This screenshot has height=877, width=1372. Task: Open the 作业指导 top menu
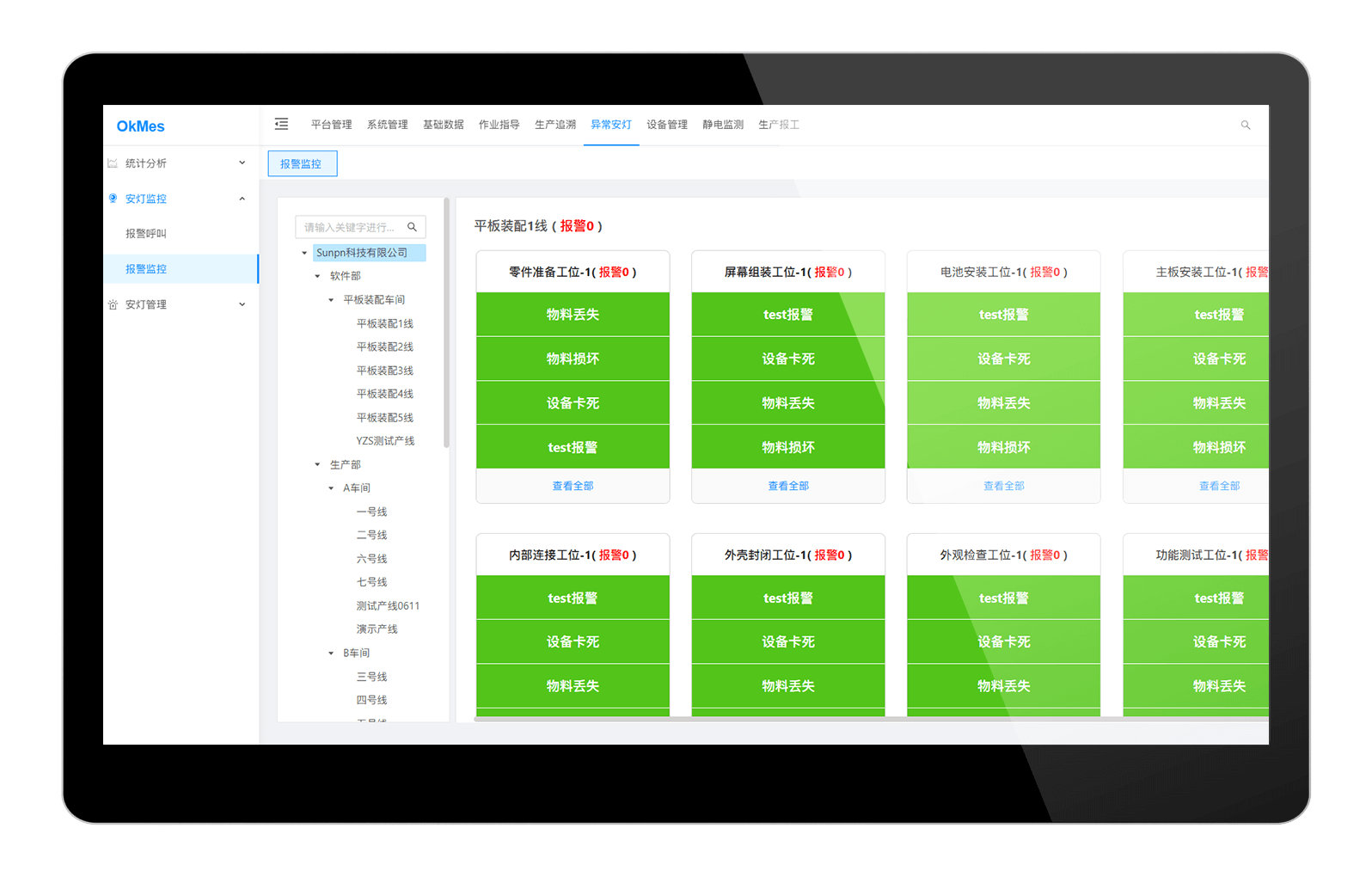pyautogui.click(x=499, y=125)
